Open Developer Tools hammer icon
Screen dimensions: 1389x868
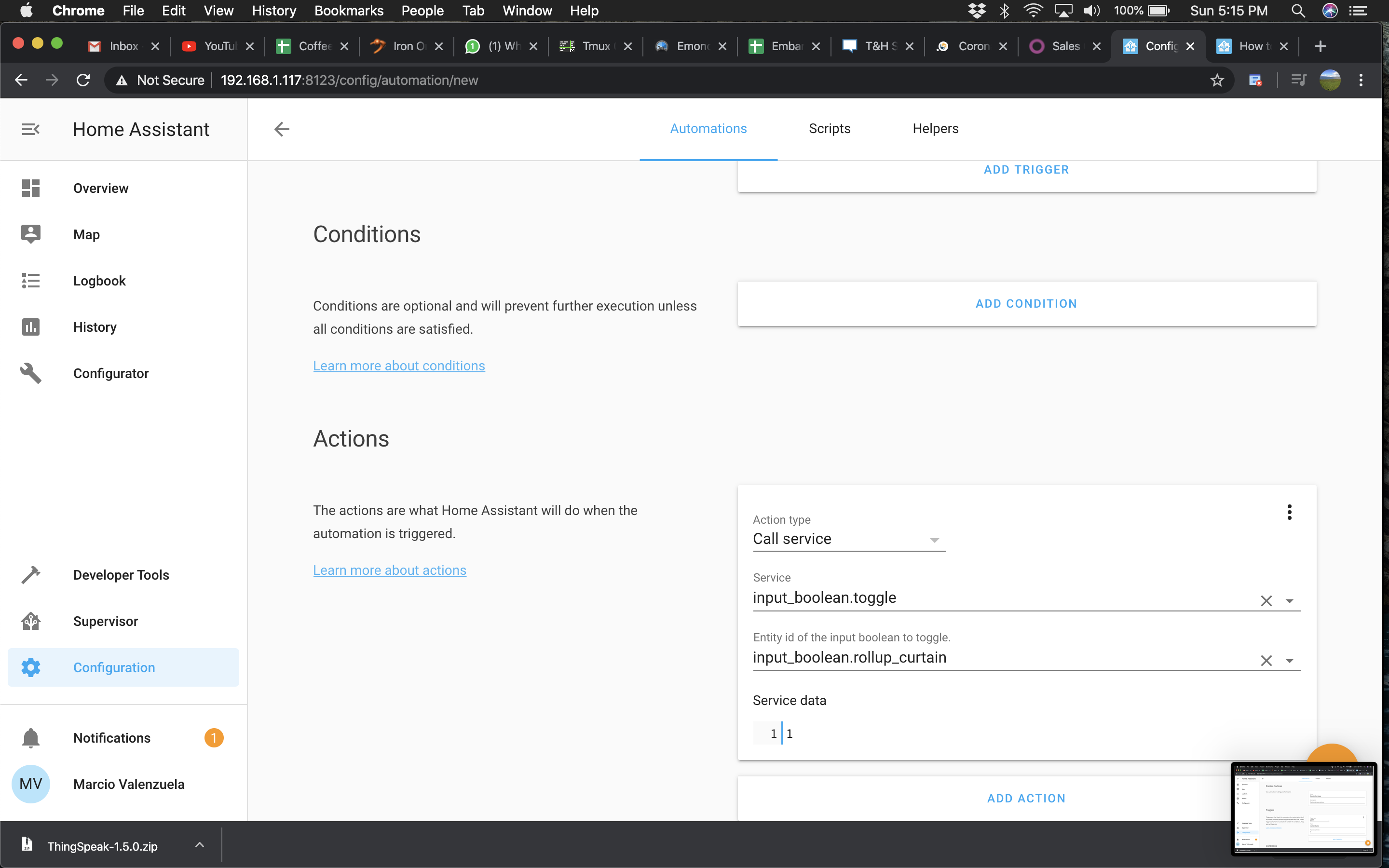30,575
